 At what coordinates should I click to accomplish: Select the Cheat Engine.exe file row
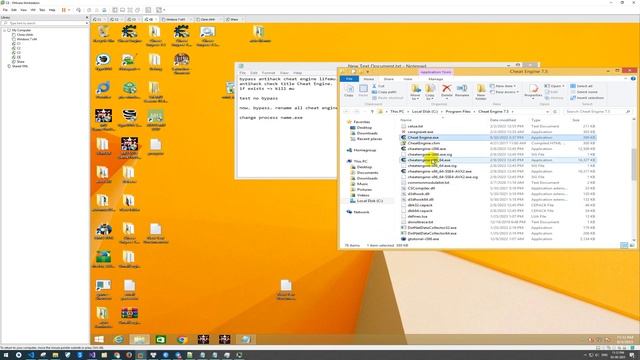[x=498, y=138]
